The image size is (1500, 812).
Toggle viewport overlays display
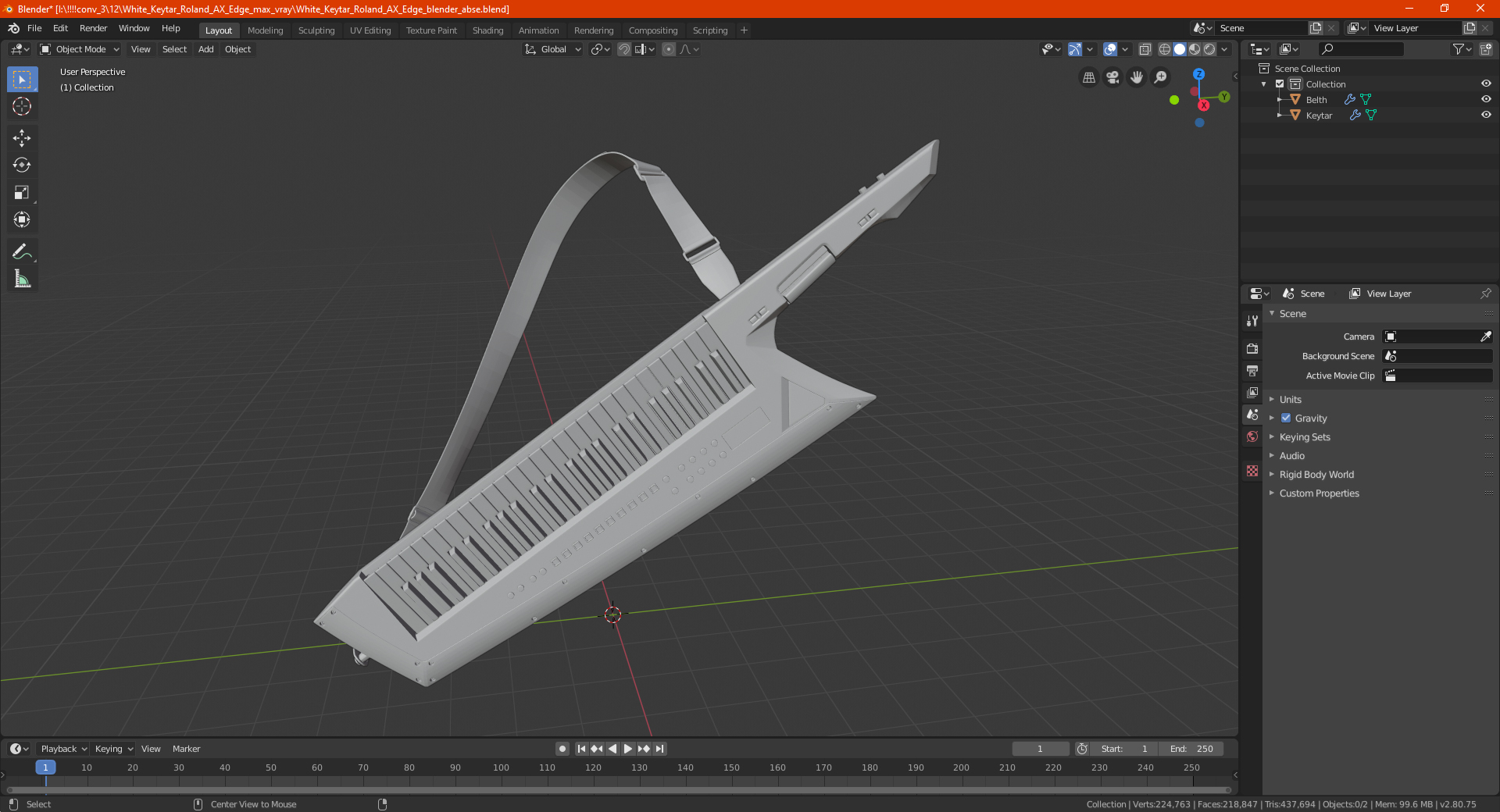(1110, 49)
